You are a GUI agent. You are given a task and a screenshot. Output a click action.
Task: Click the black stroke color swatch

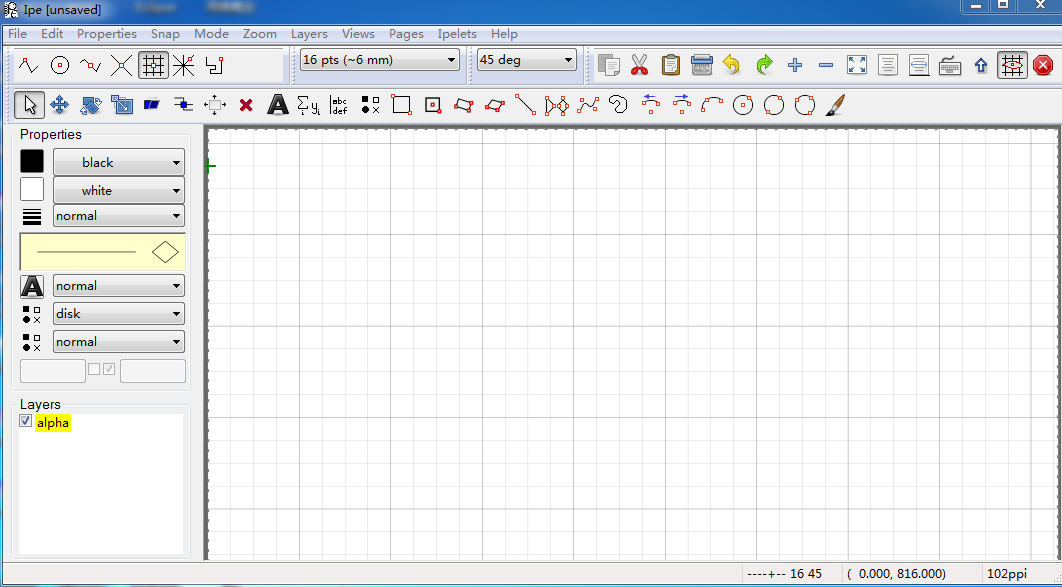[x=32, y=162]
